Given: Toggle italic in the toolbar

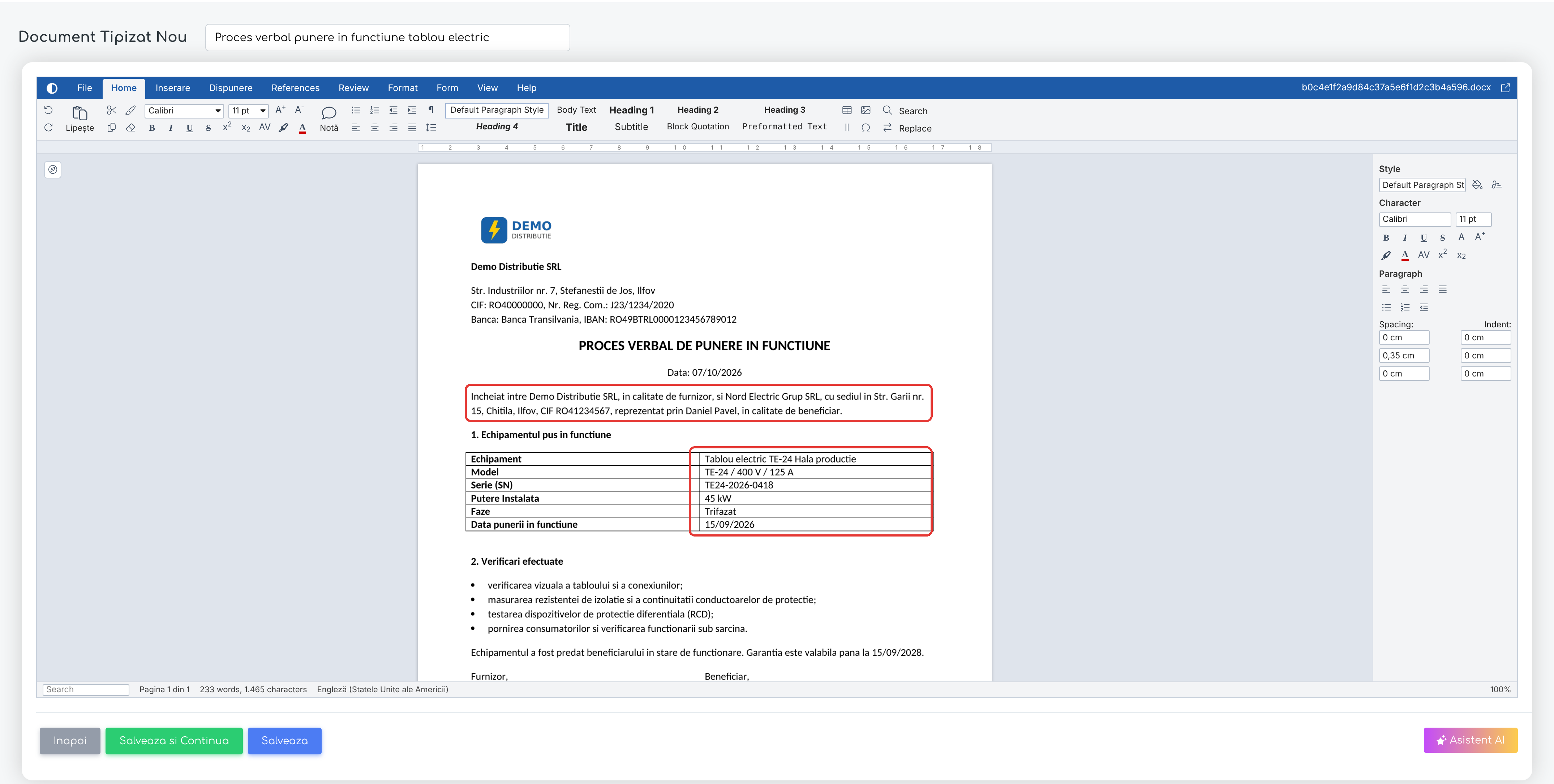Looking at the screenshot, I should (x=171, y=127).
